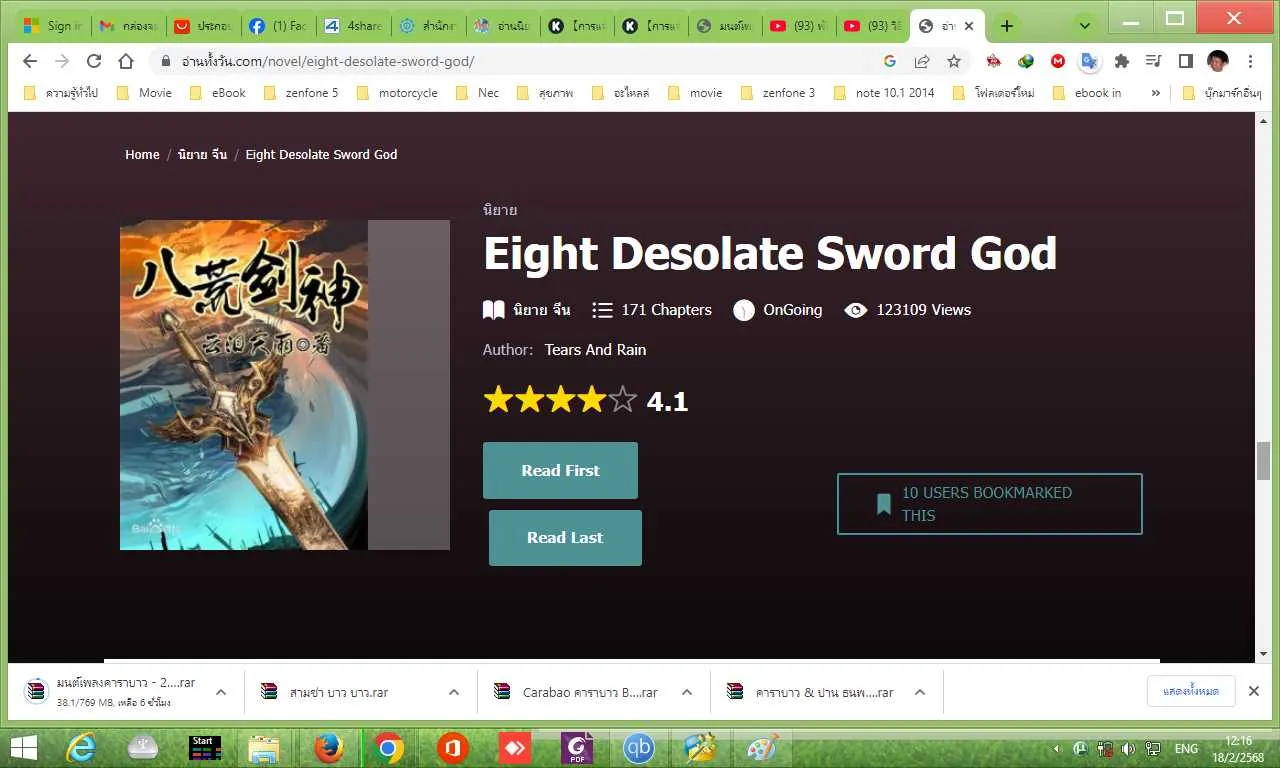Expand options for the fourth .rar download
Image resolution: width=1280 pixels, height=768 pixels.
point(920,692)
